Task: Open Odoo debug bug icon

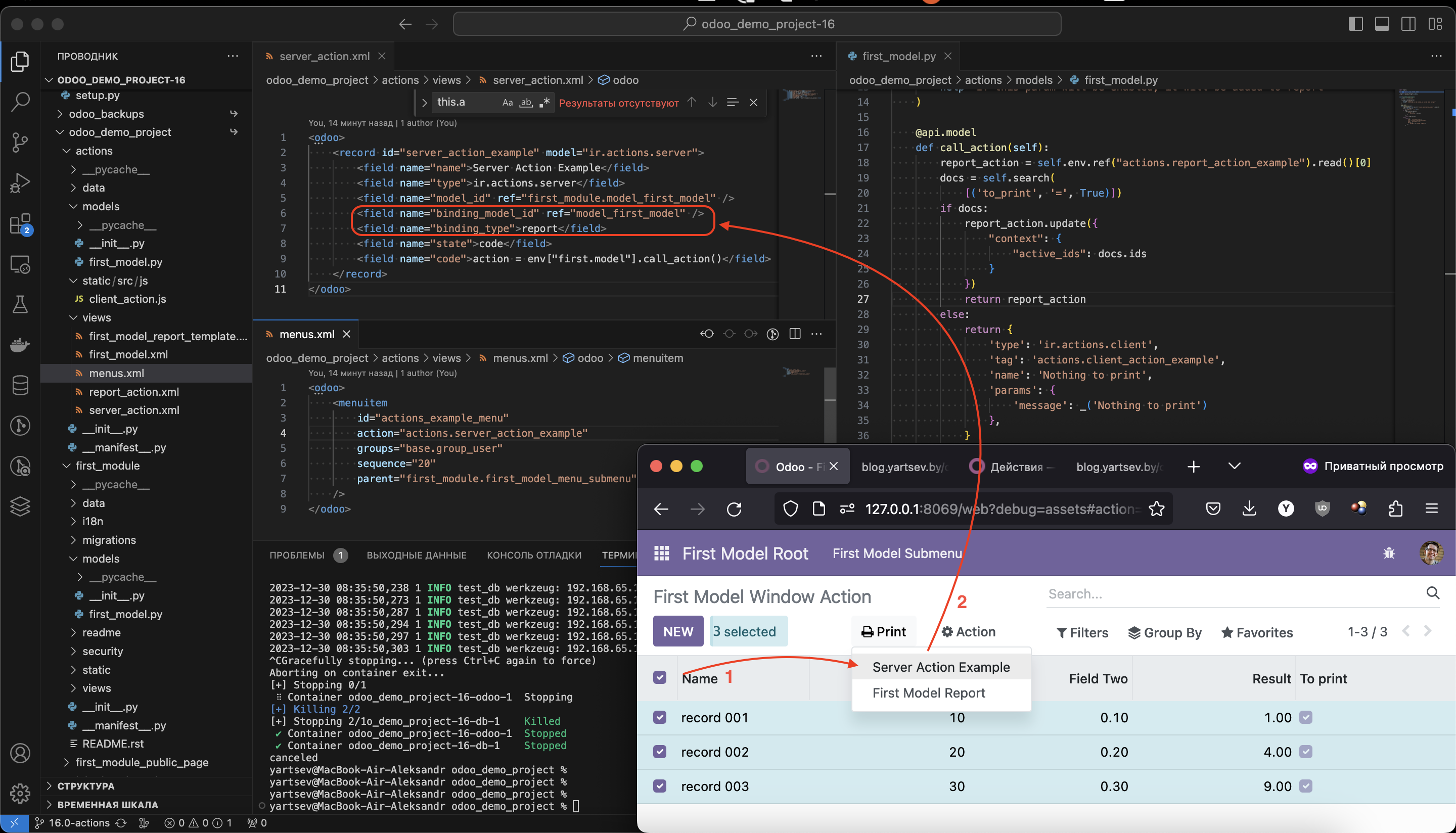Action: (1388, 553)
